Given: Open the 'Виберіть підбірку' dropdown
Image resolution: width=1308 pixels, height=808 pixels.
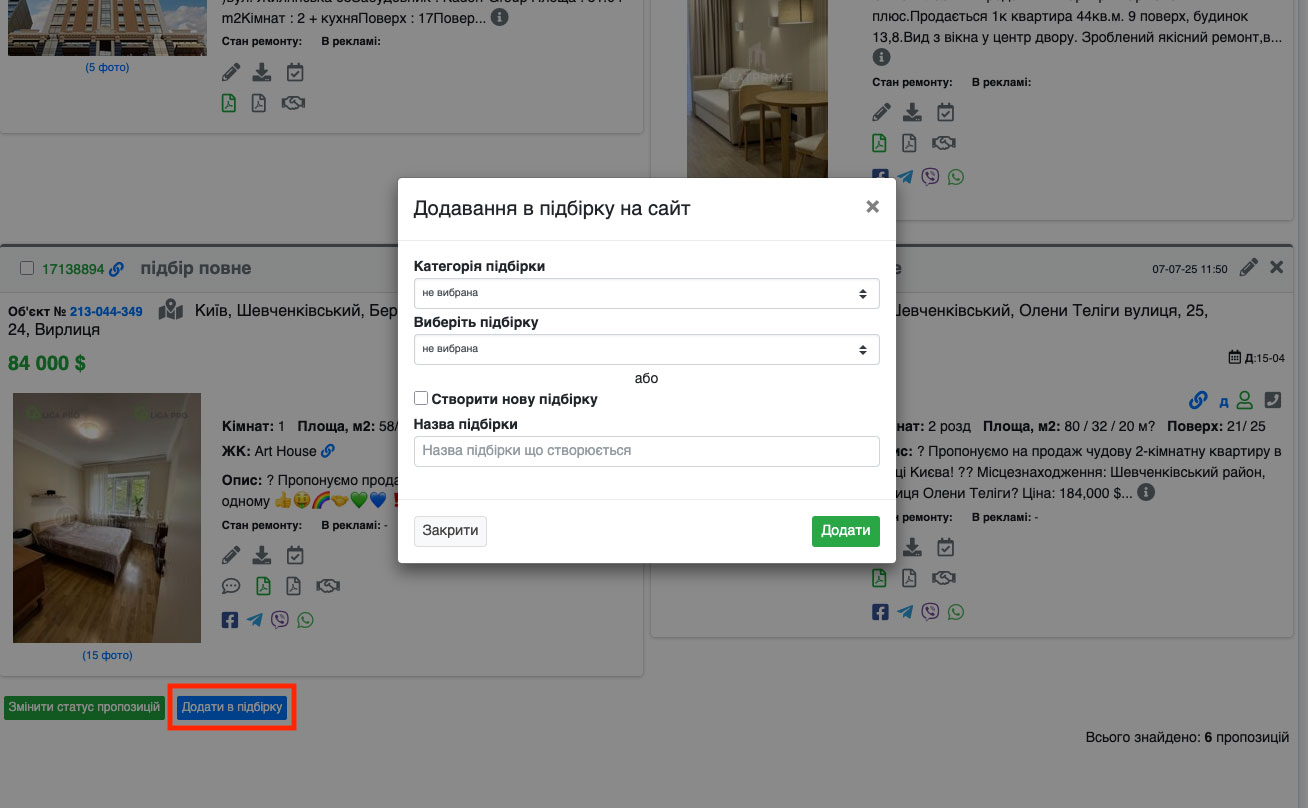Looking at the screenshot, I should click(x=646, y=349).
